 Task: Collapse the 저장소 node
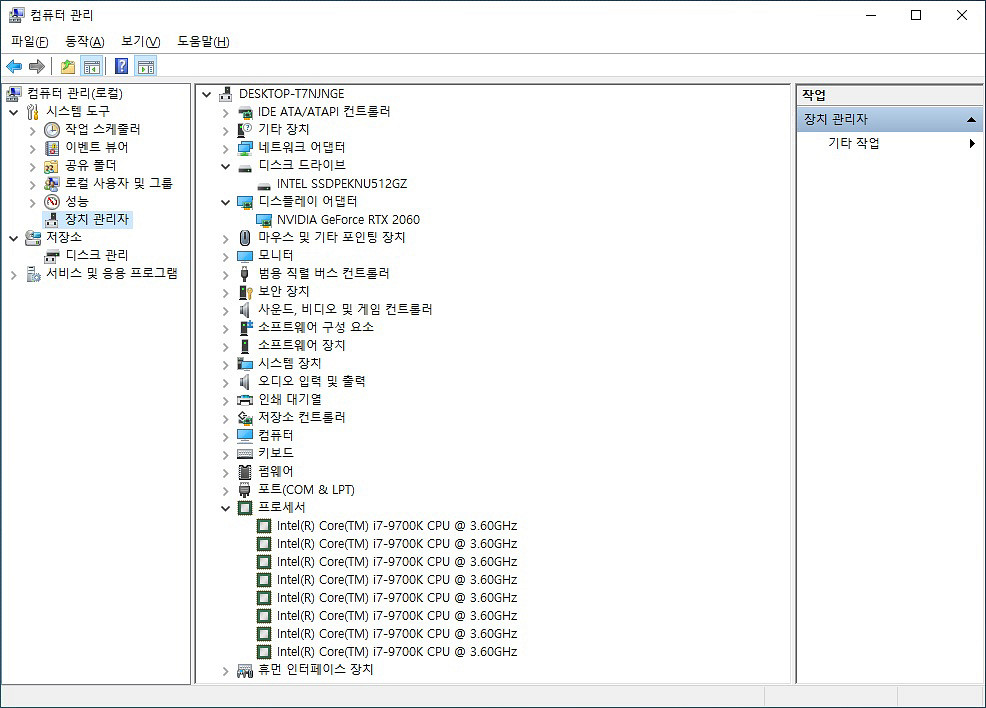point(14,238)
